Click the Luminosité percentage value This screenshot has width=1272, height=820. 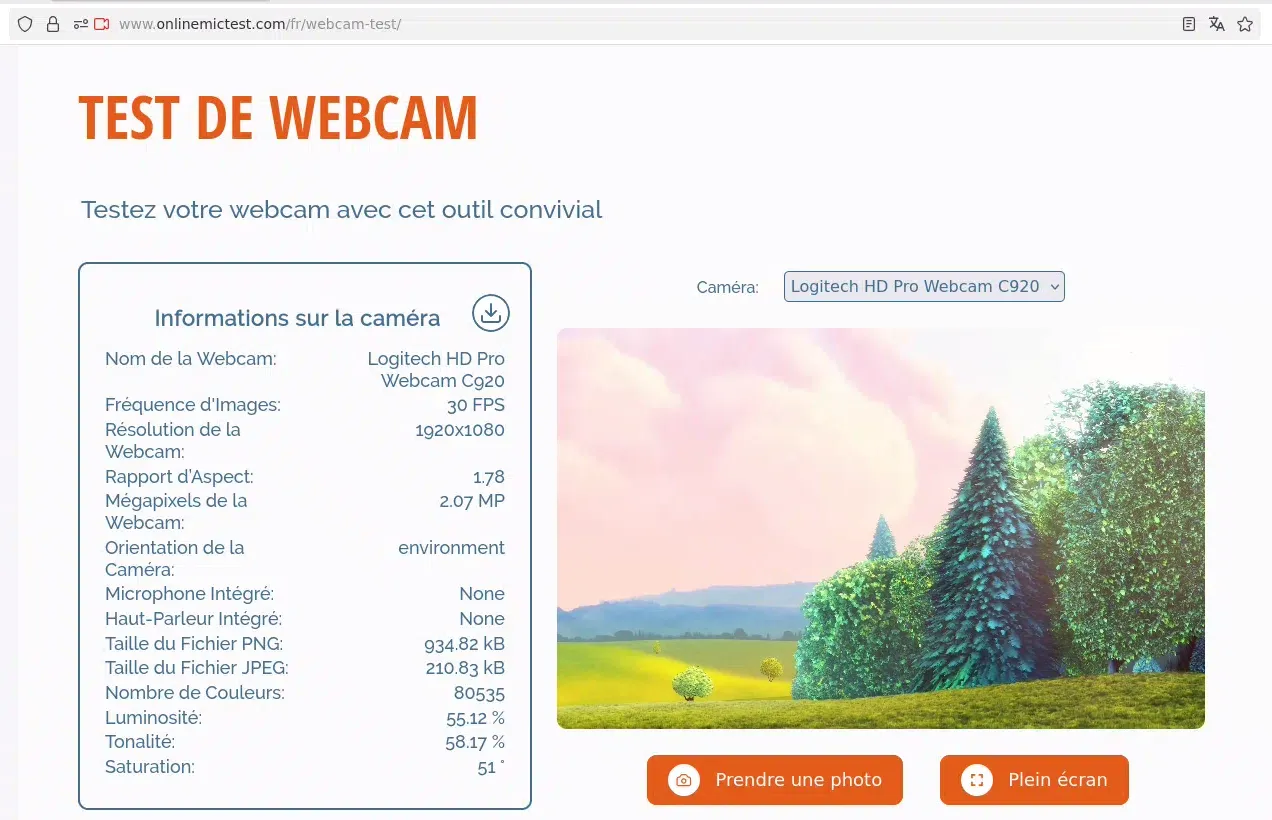pos(475,718)
